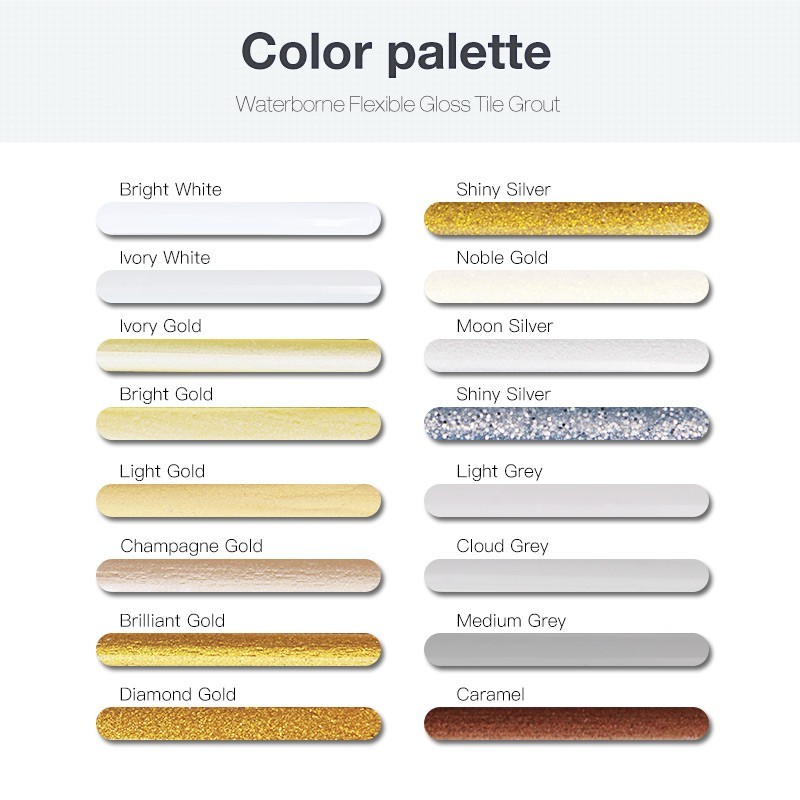Click the Champagne Gold swatch bar
The height and width of the screenshot is (800, 800).
tap(239, 575)
